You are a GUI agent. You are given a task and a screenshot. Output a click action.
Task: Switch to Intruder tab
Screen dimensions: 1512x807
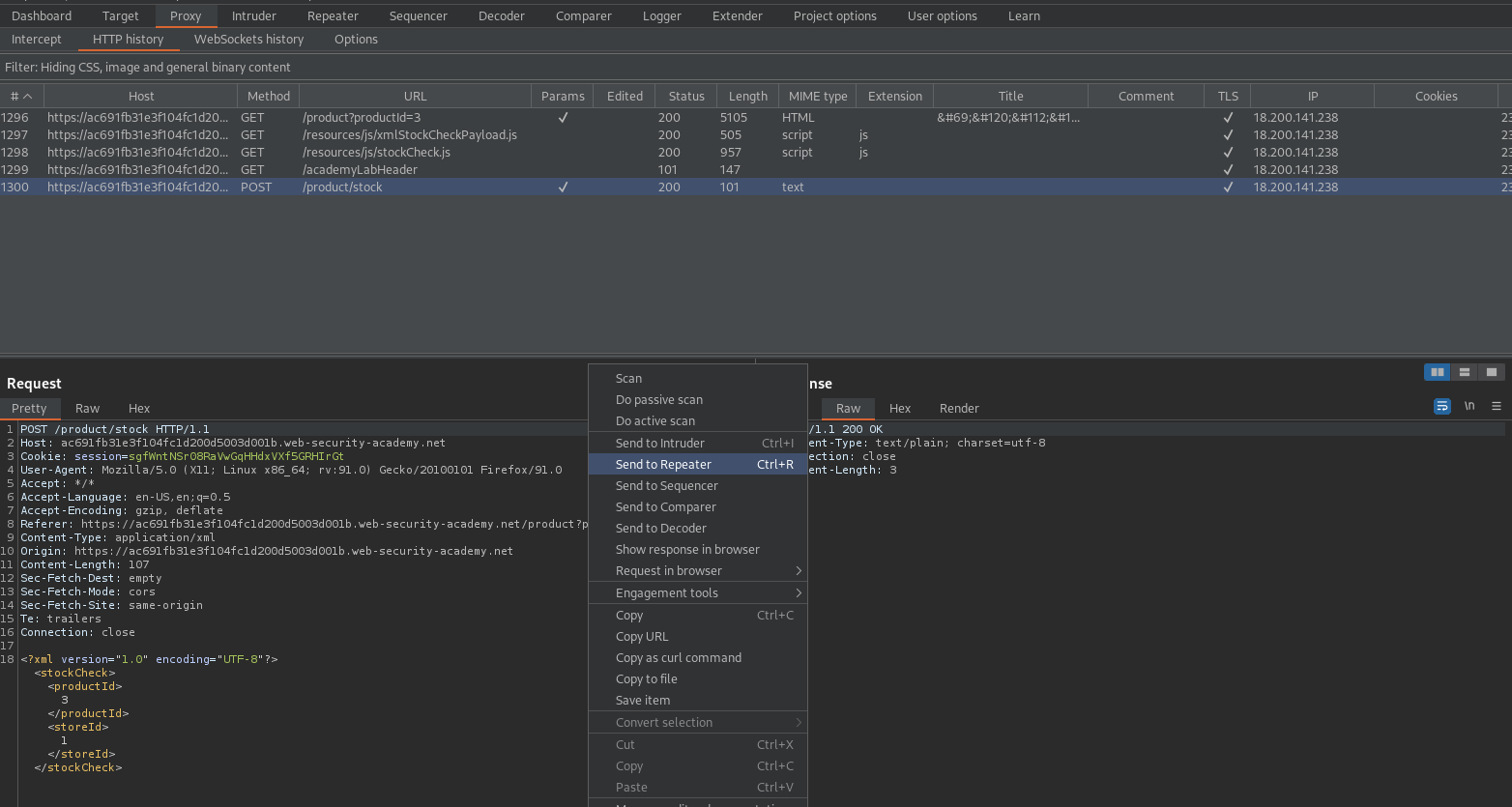click(254, 16)
